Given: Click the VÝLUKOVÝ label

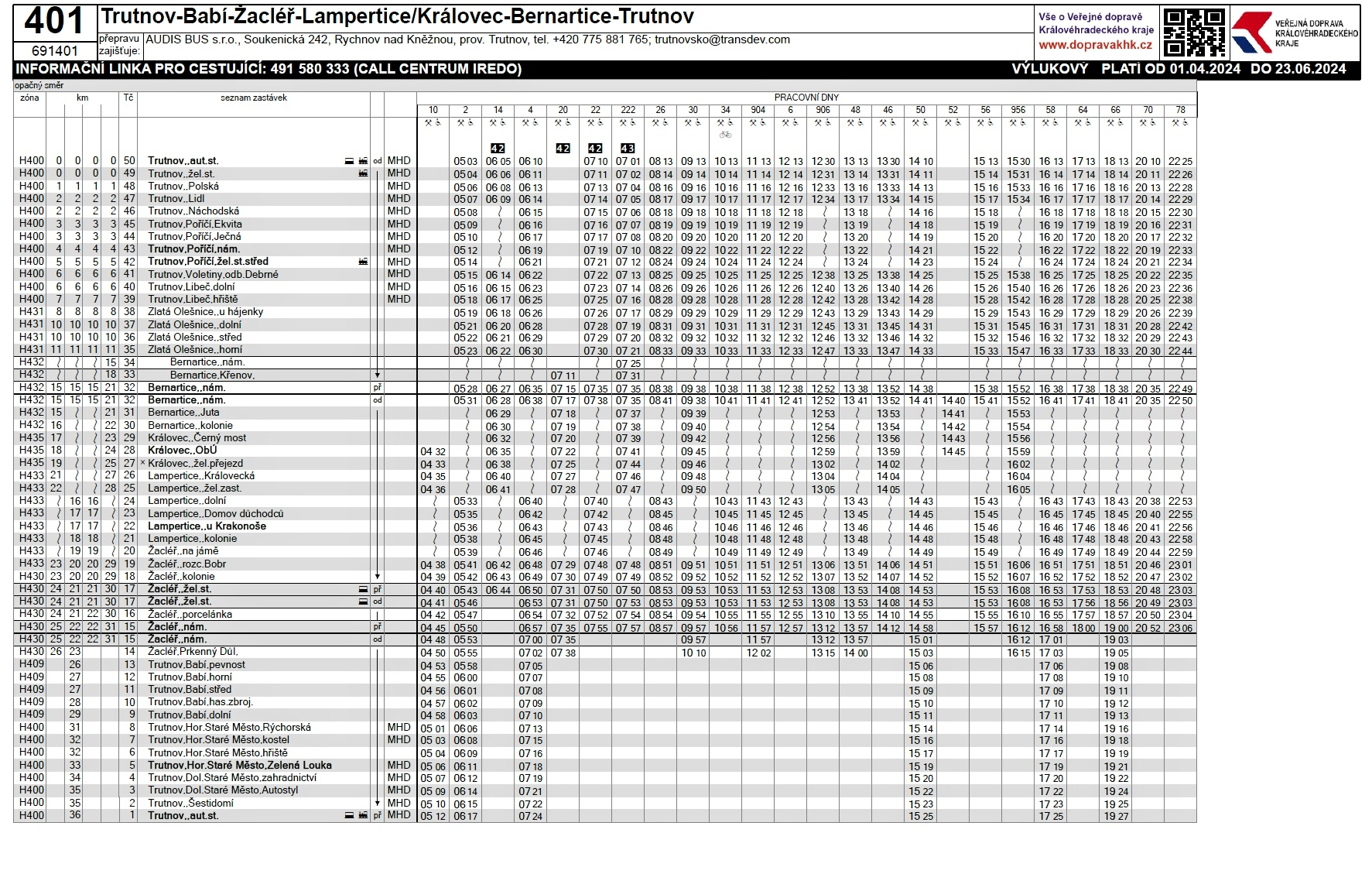Looking at the screenshot, I should coord(1050,69).
